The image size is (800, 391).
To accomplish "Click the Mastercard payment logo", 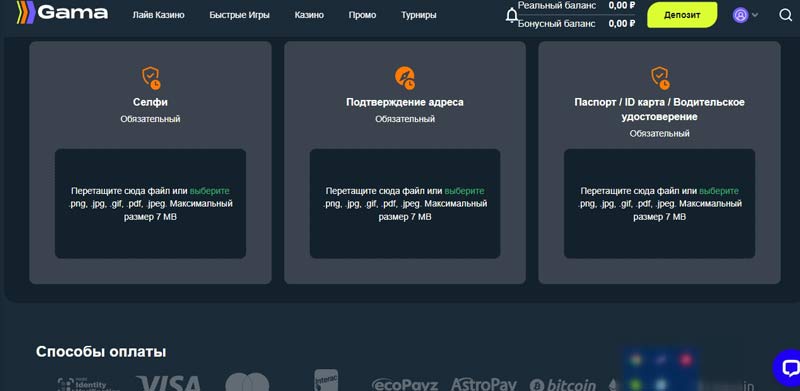I will click(x=247, y=382).
